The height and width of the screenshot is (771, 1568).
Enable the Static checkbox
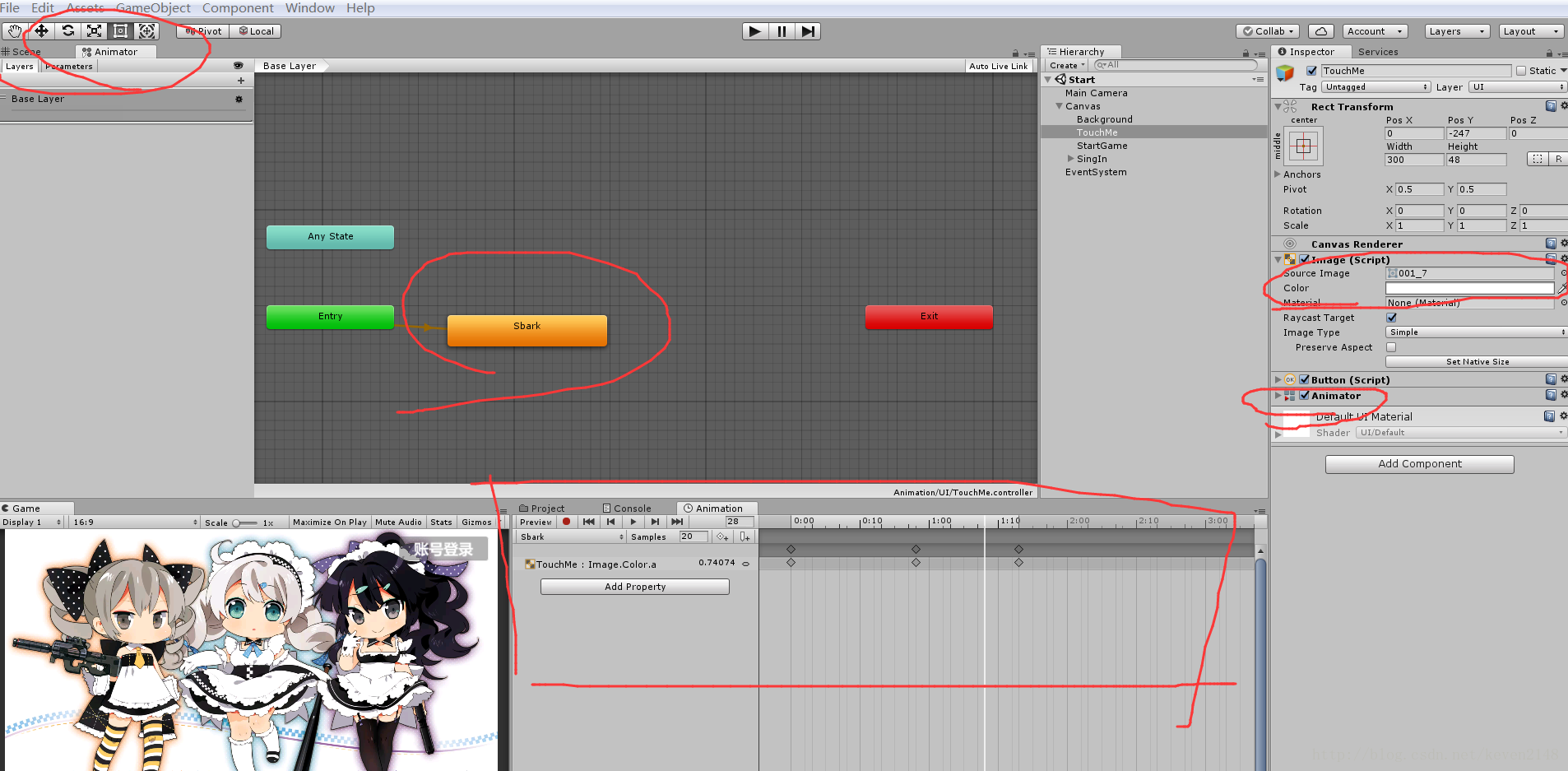(x=1521, y=71)
